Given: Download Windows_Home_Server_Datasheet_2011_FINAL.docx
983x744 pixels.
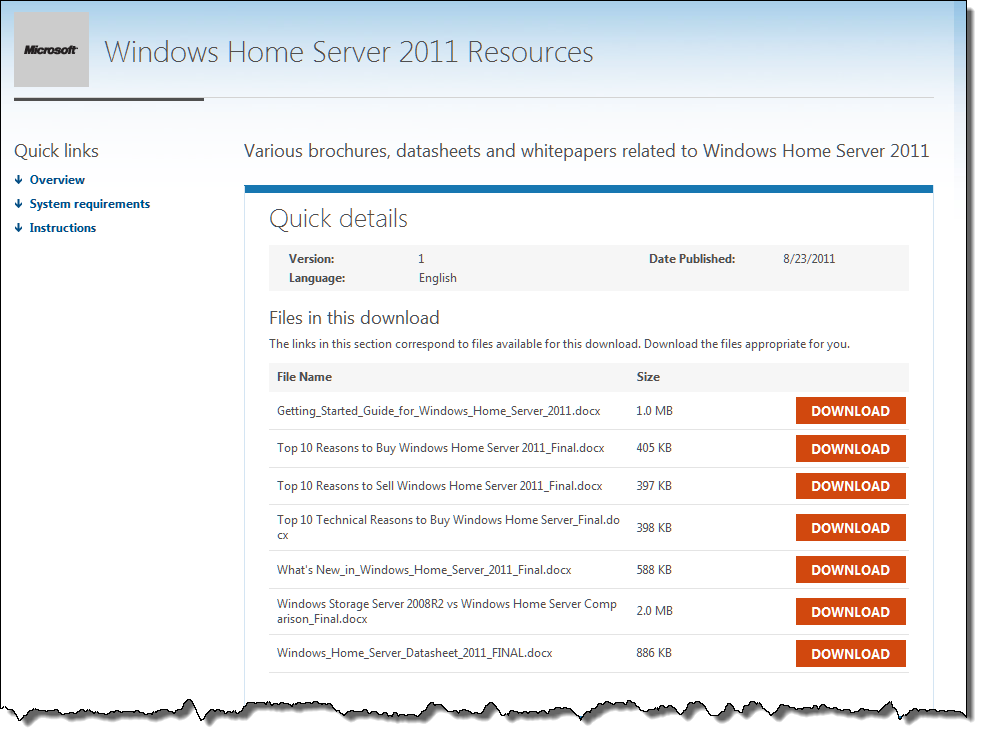Looking at the screenshot, I should (x=851, y=654).
